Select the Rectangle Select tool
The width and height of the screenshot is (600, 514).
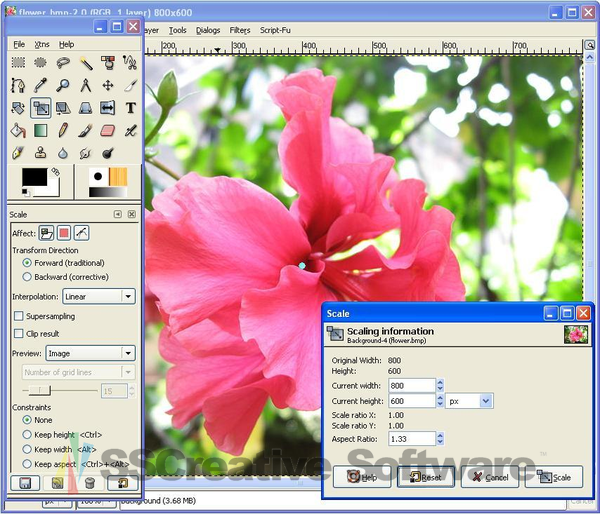pos(18,62)
